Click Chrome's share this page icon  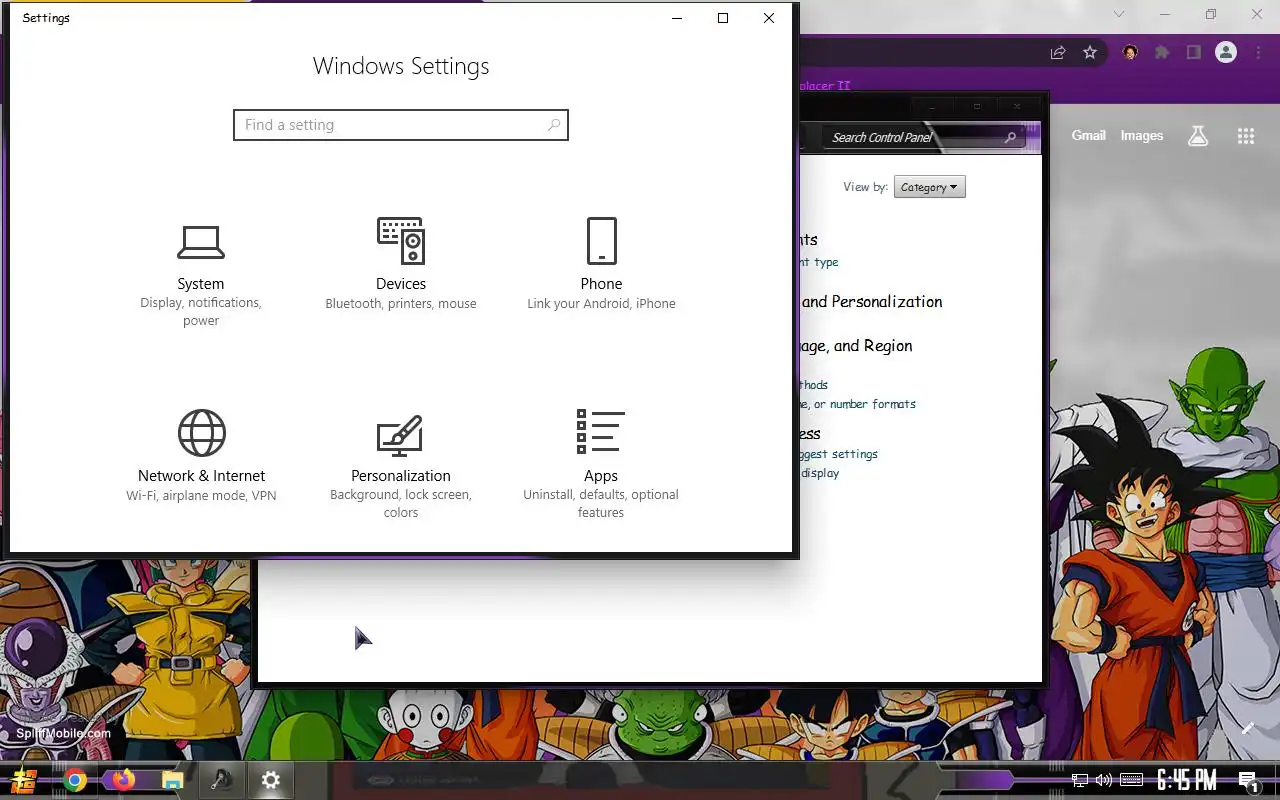coord(1058,52)
